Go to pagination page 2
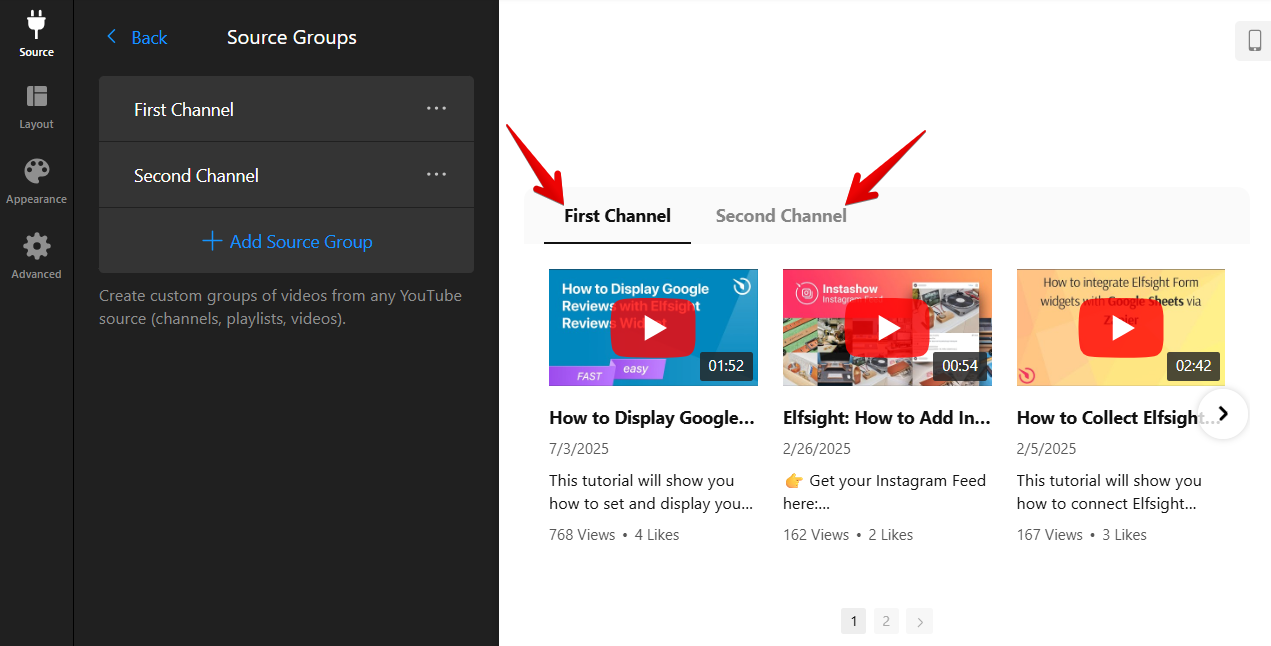The height and width of the screenshot is (646, 1271). (886, 621)
